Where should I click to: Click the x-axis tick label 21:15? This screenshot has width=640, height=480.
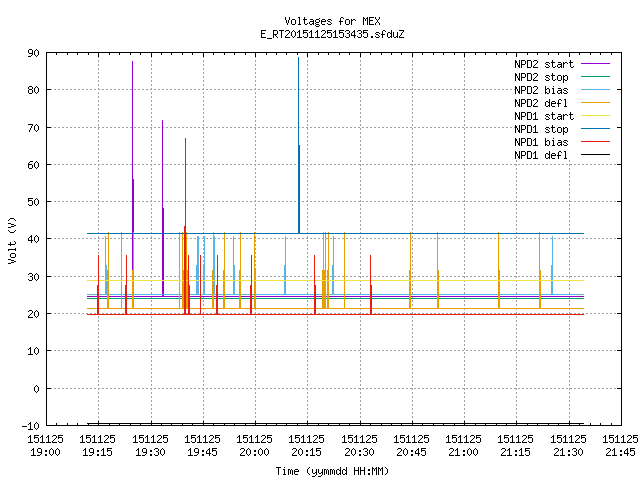515,452
